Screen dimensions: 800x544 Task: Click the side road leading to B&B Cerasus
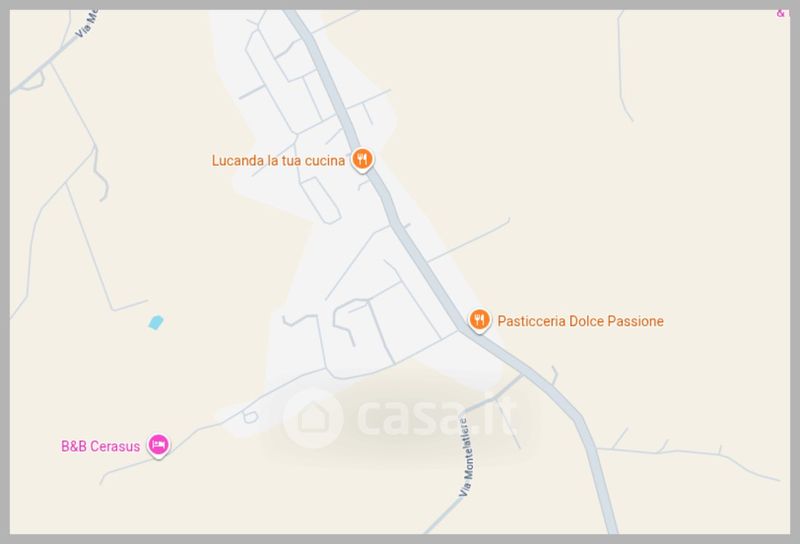coord(214,425)
